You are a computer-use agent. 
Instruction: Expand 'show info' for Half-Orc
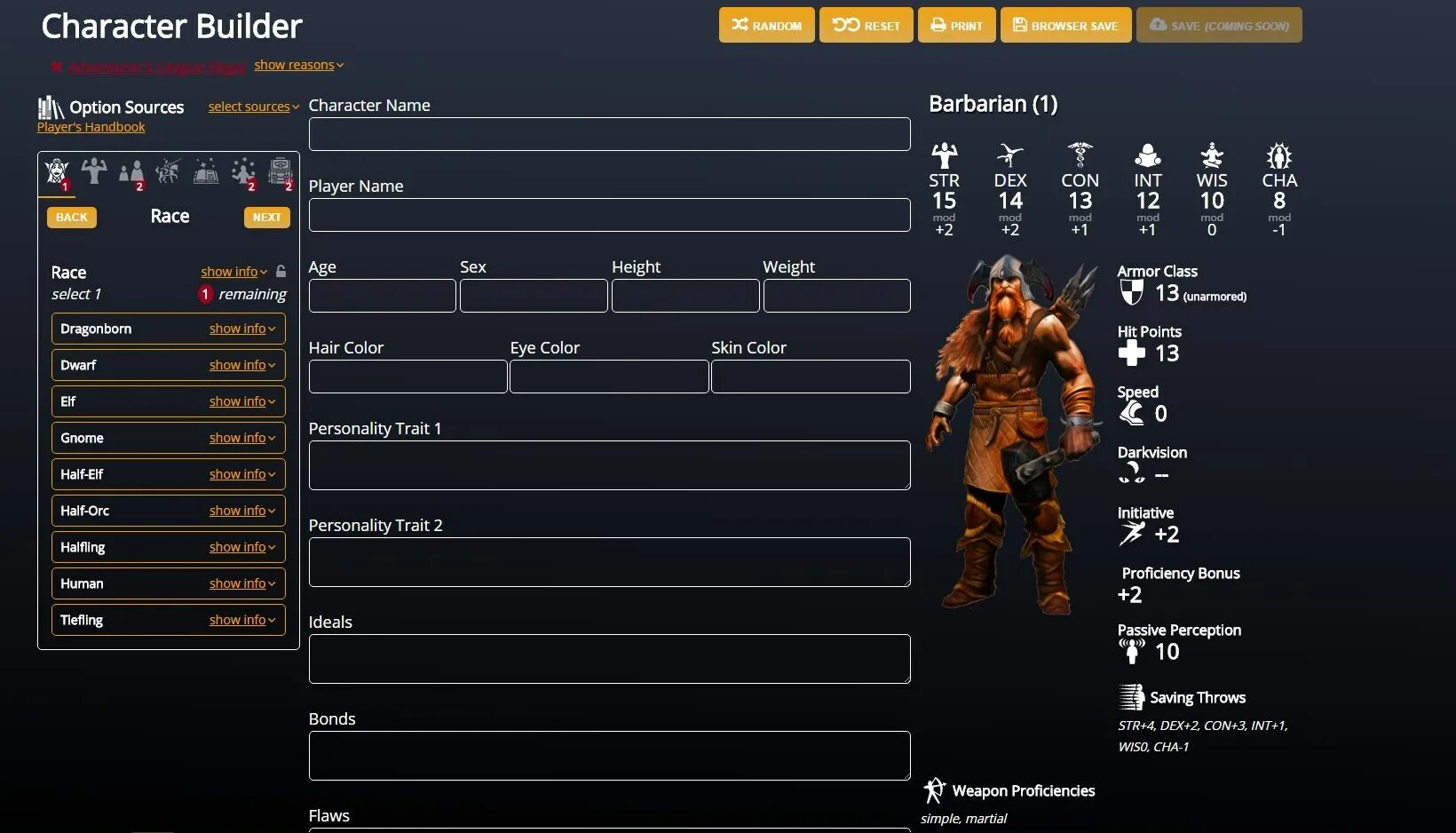(x=242, y=511)
